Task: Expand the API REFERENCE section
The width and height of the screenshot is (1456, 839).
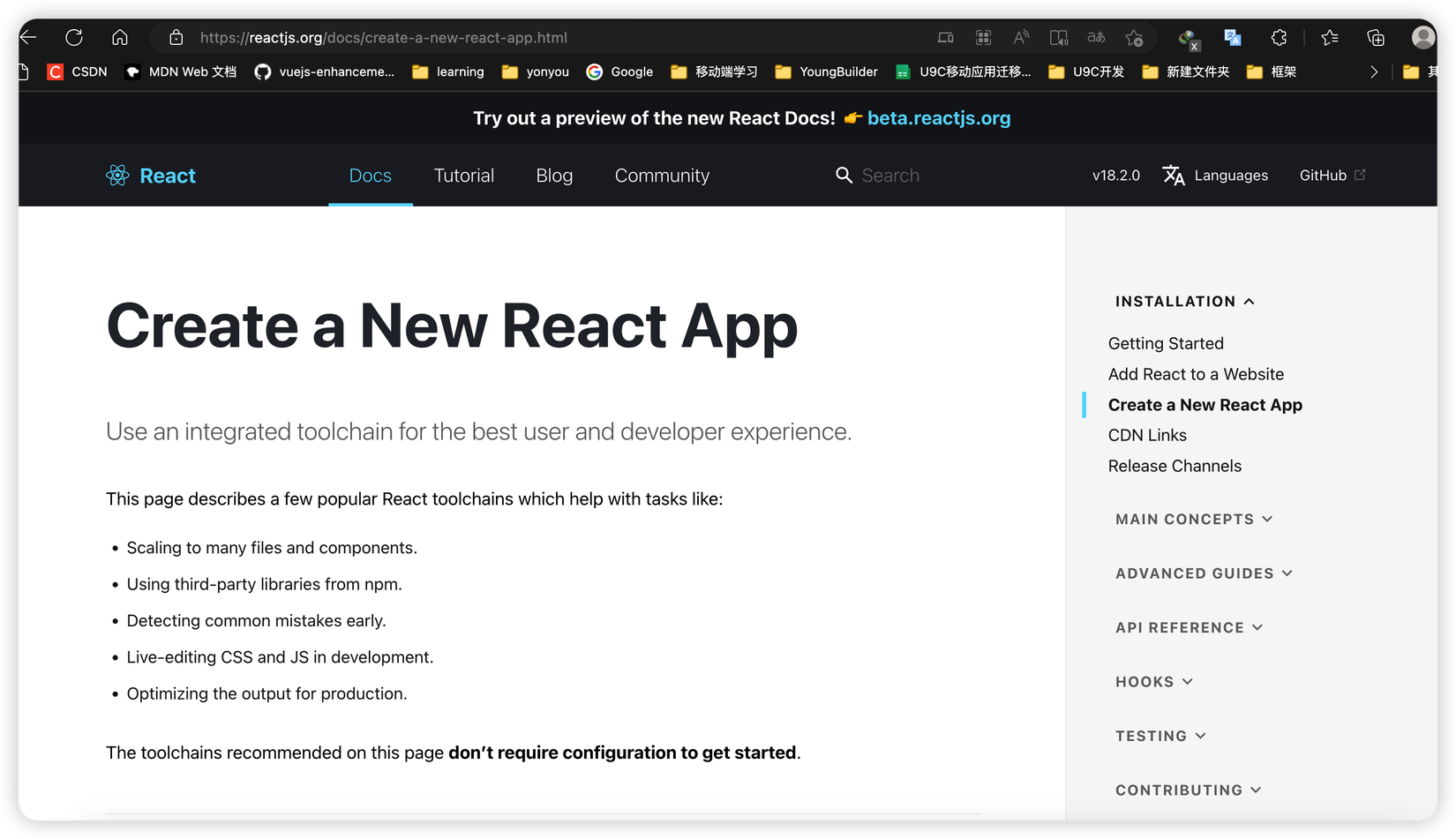Action: click(x=1189, y=628)
